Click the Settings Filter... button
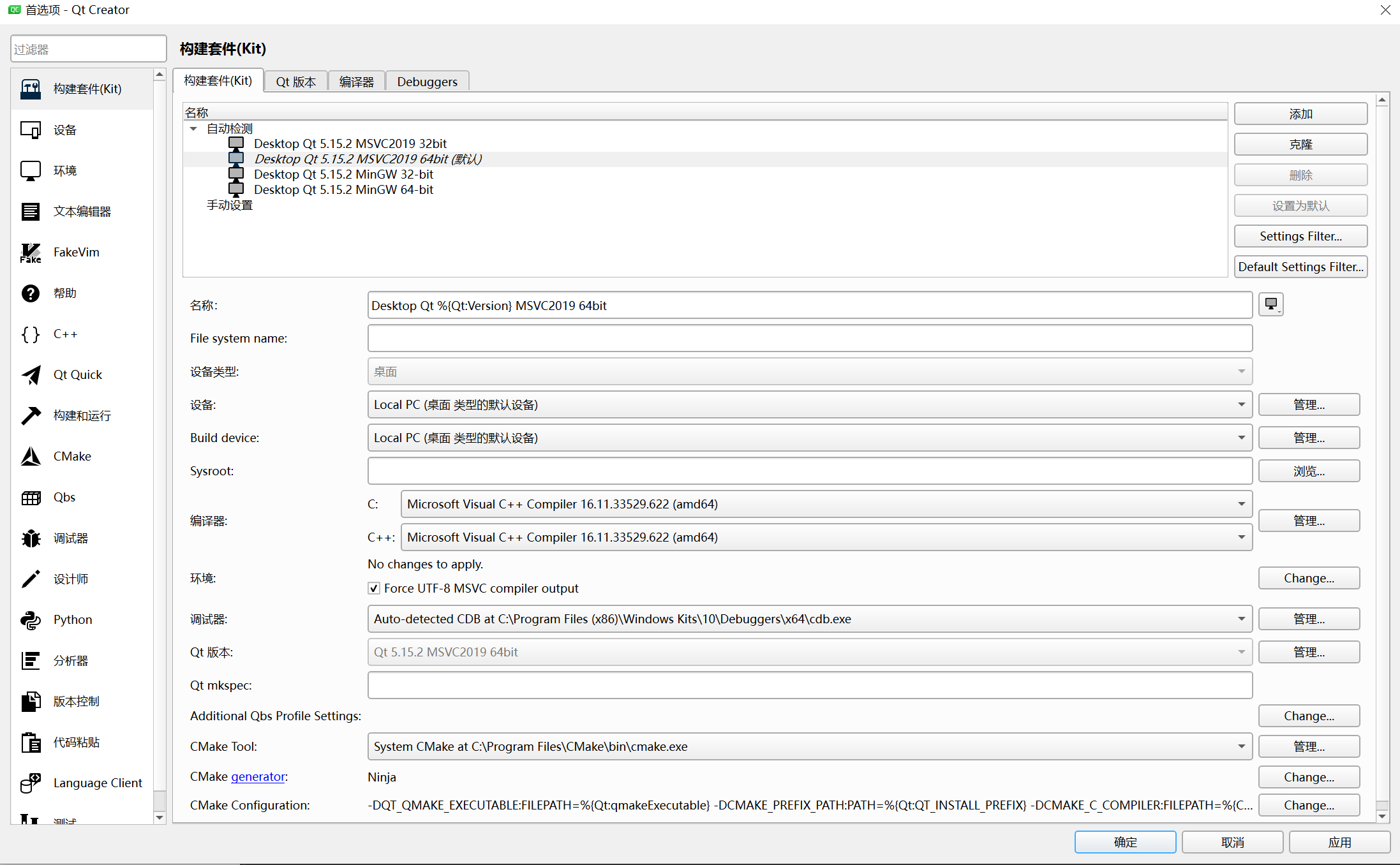This screenshot has height=865, width=1400. tap(1300, 236)
